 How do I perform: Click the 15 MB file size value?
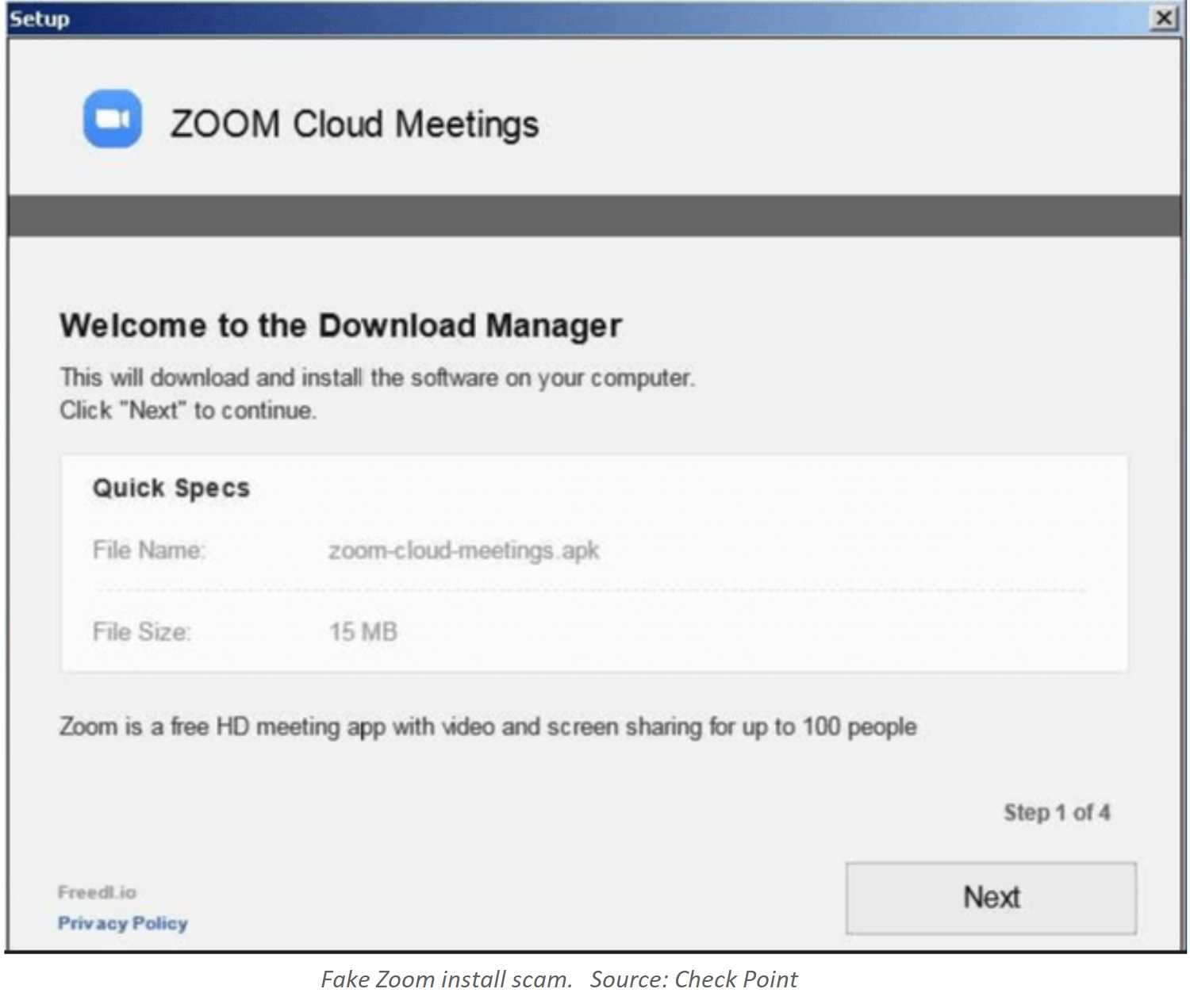tap(363, 632)
